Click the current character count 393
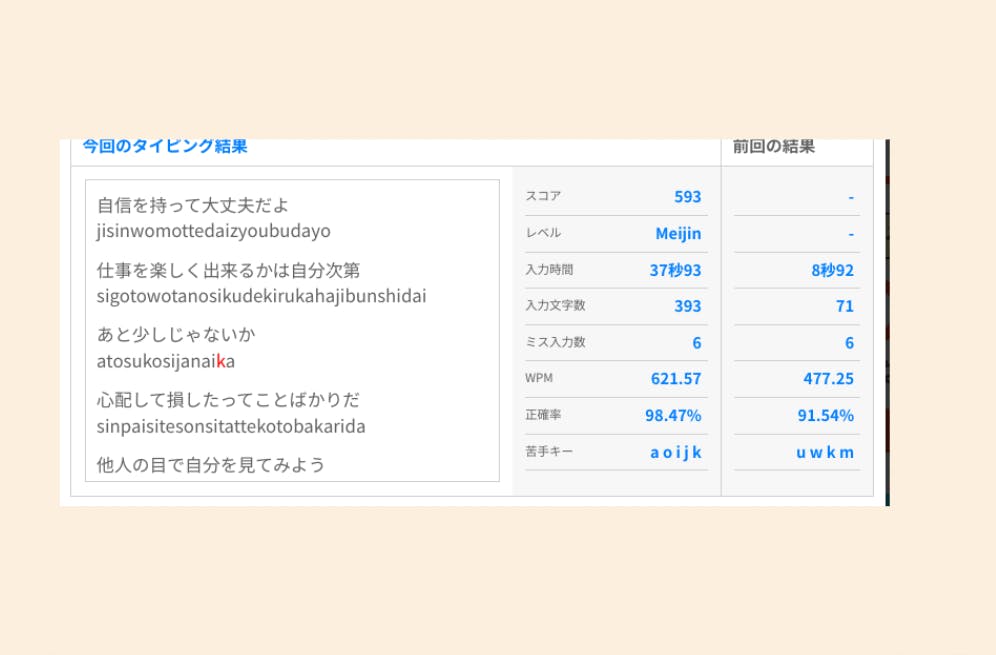This screenshot has height=655, width=996. pyautogui.click(x=687, y=306)
